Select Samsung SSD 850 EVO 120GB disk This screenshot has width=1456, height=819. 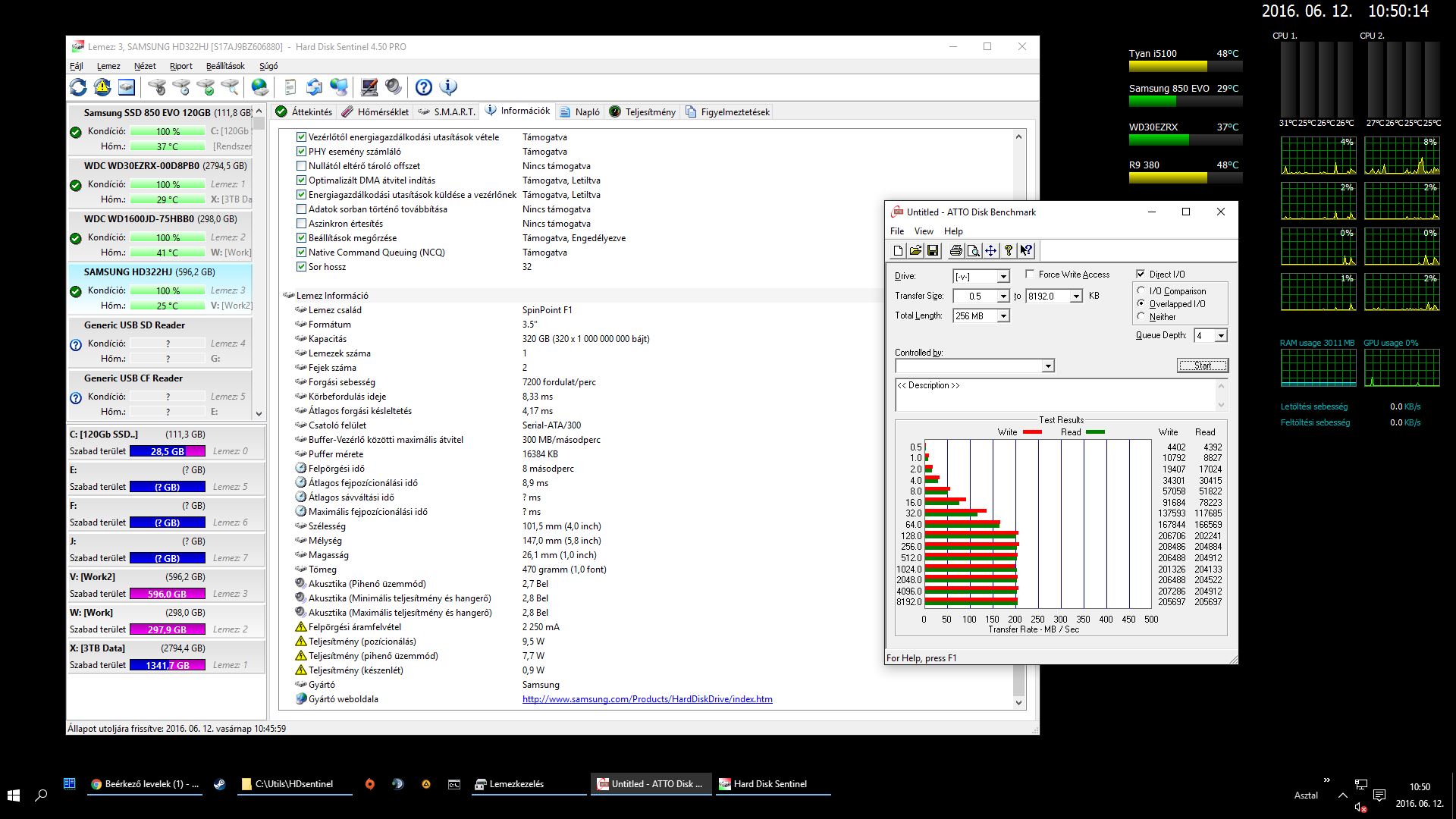[x=161, y=130]
